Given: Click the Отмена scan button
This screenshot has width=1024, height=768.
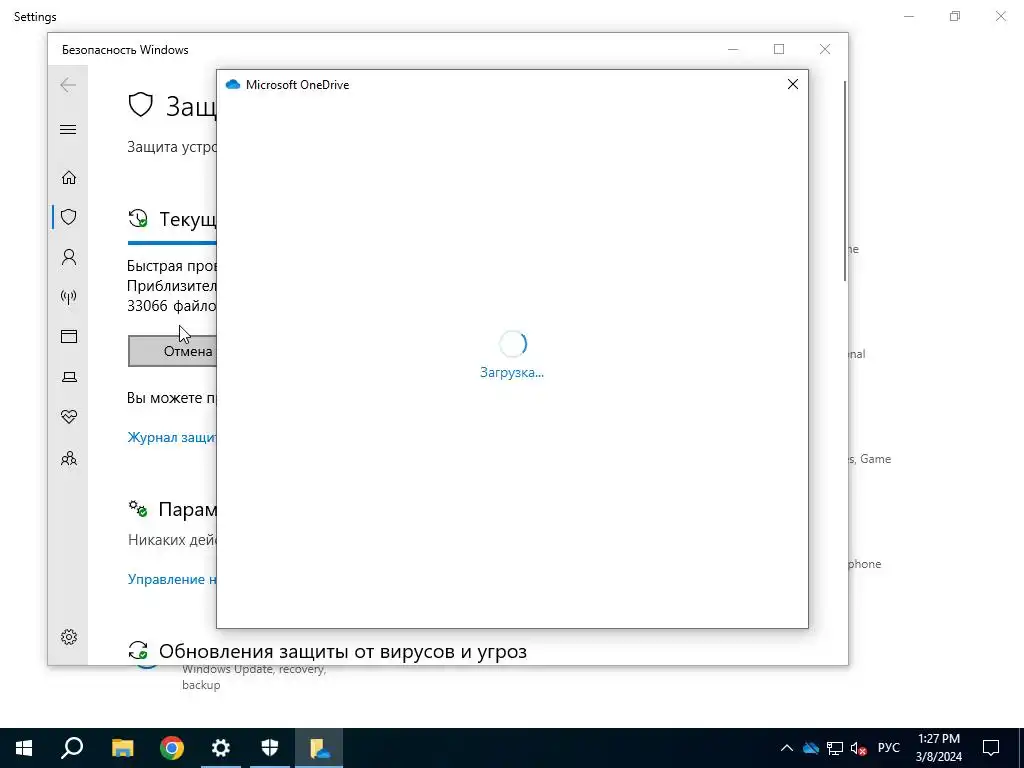Looking at the screenshot, I should (x=172, y=351).
